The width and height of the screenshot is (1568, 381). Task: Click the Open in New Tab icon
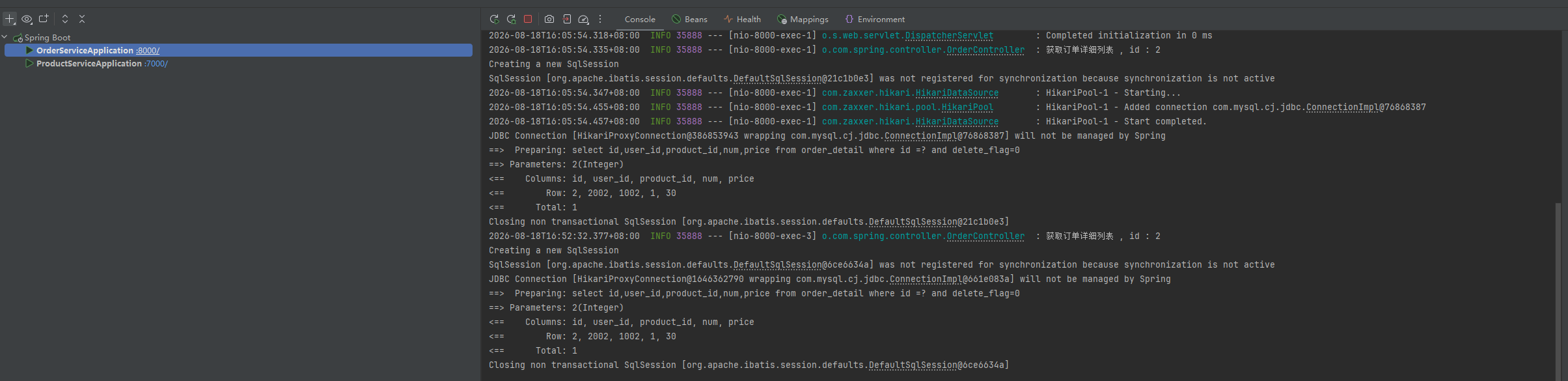tap(44, 19)
